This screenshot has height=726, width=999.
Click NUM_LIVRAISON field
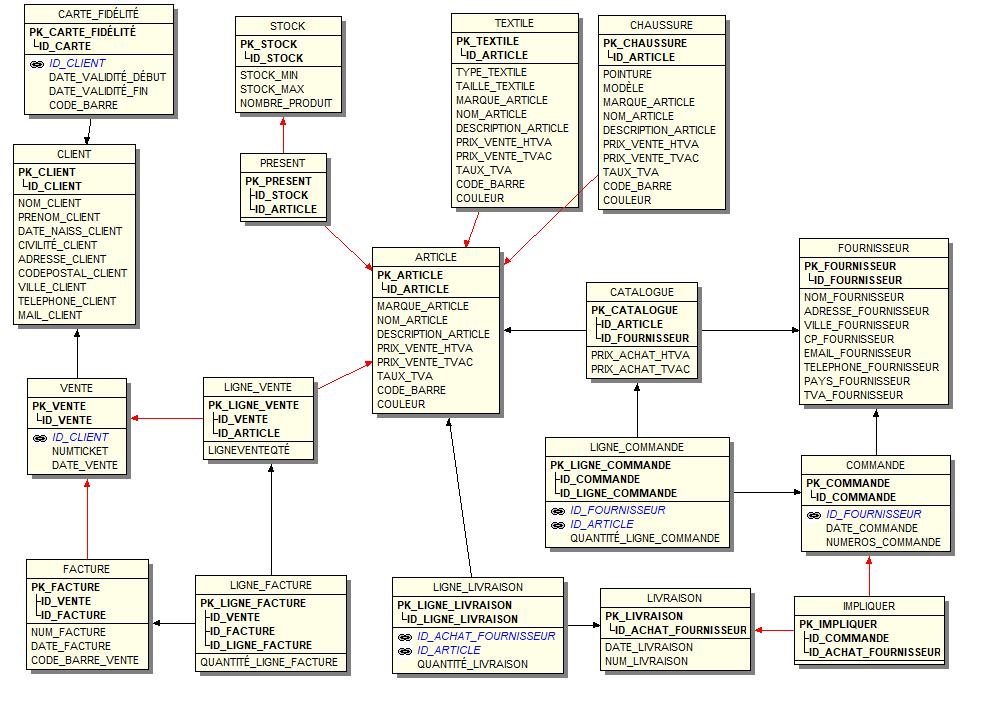click(x=647, y=662)
